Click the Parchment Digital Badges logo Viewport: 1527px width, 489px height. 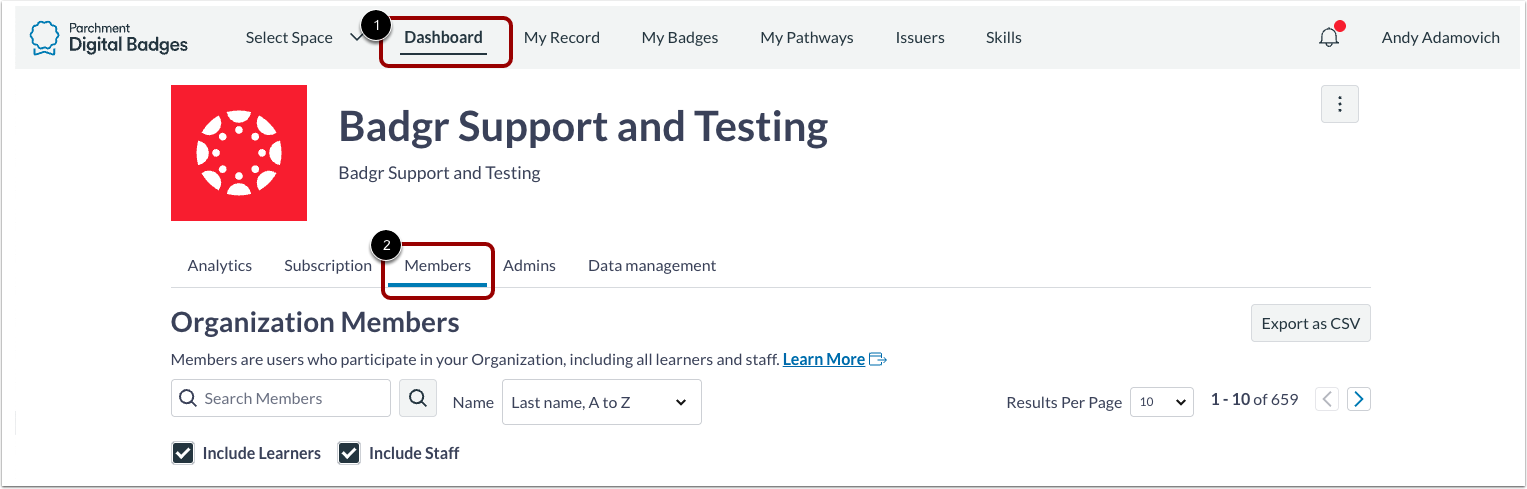tap(109, 38)
